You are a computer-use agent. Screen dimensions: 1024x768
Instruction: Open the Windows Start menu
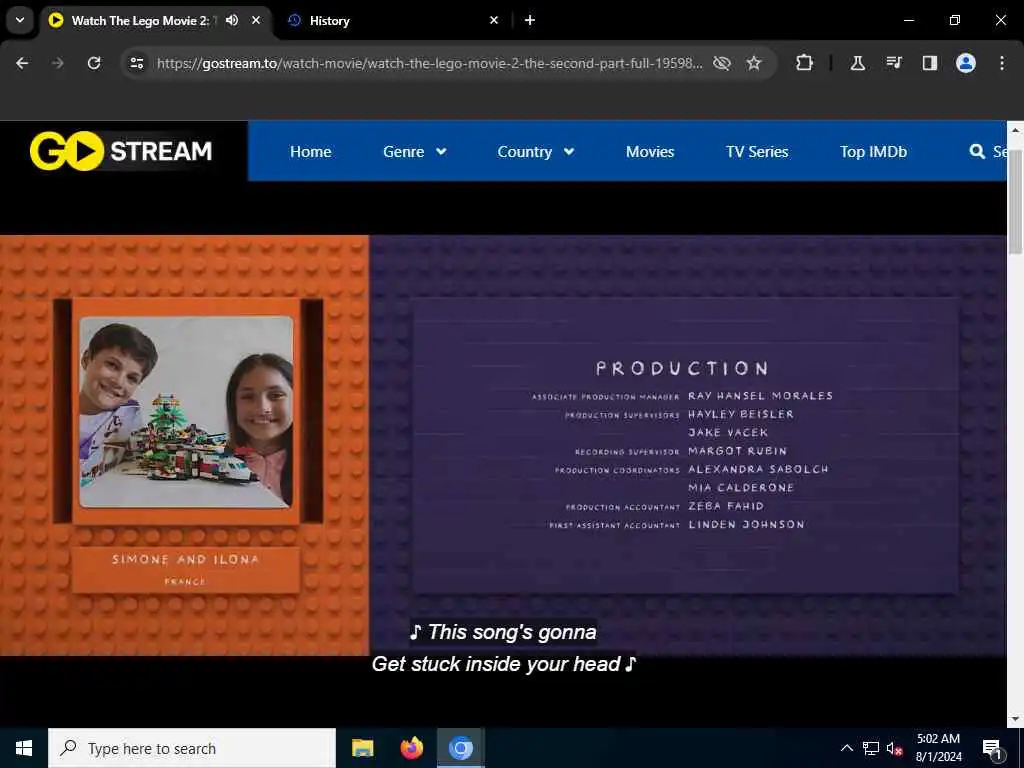point(24,748)
